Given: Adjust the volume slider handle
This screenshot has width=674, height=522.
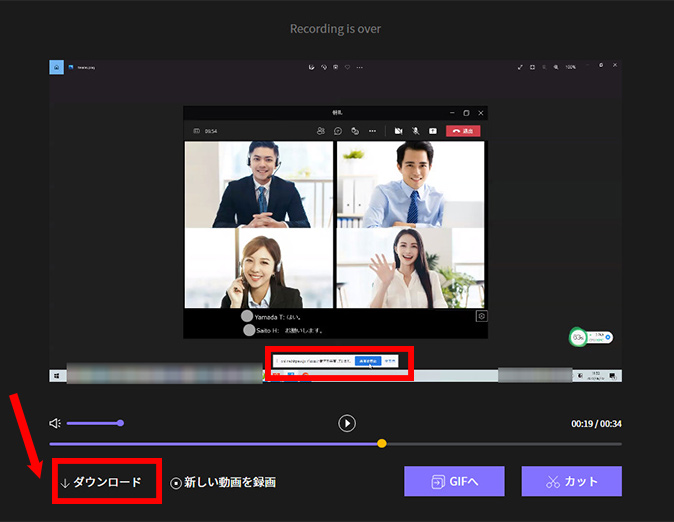Looking at the screenshot, I should 120,423.
